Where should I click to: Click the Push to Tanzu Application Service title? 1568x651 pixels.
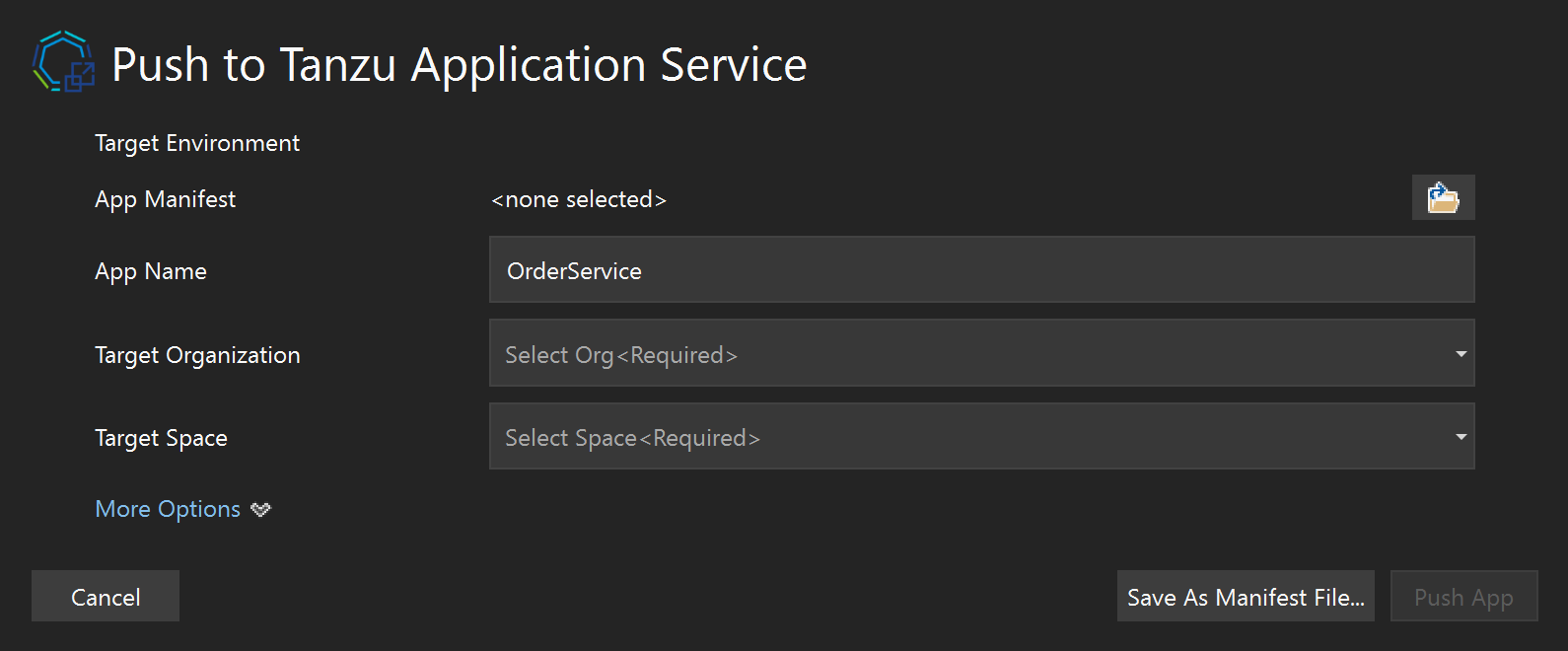click(x=459, y=65)
